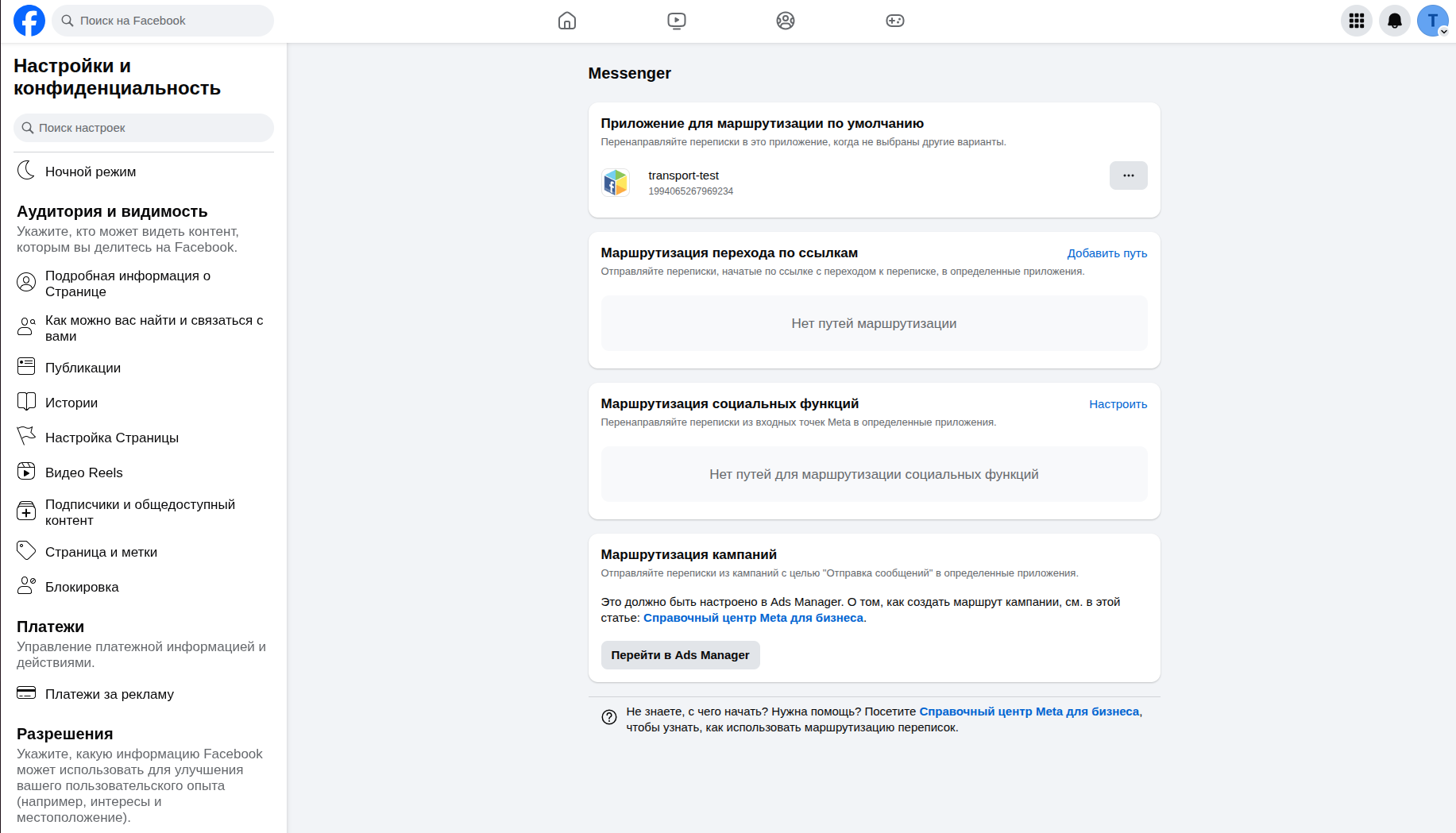The image size is (1456, 833).
Task: Click the Нет путей маршрутизации placeholder
Action: click(874, 323)
